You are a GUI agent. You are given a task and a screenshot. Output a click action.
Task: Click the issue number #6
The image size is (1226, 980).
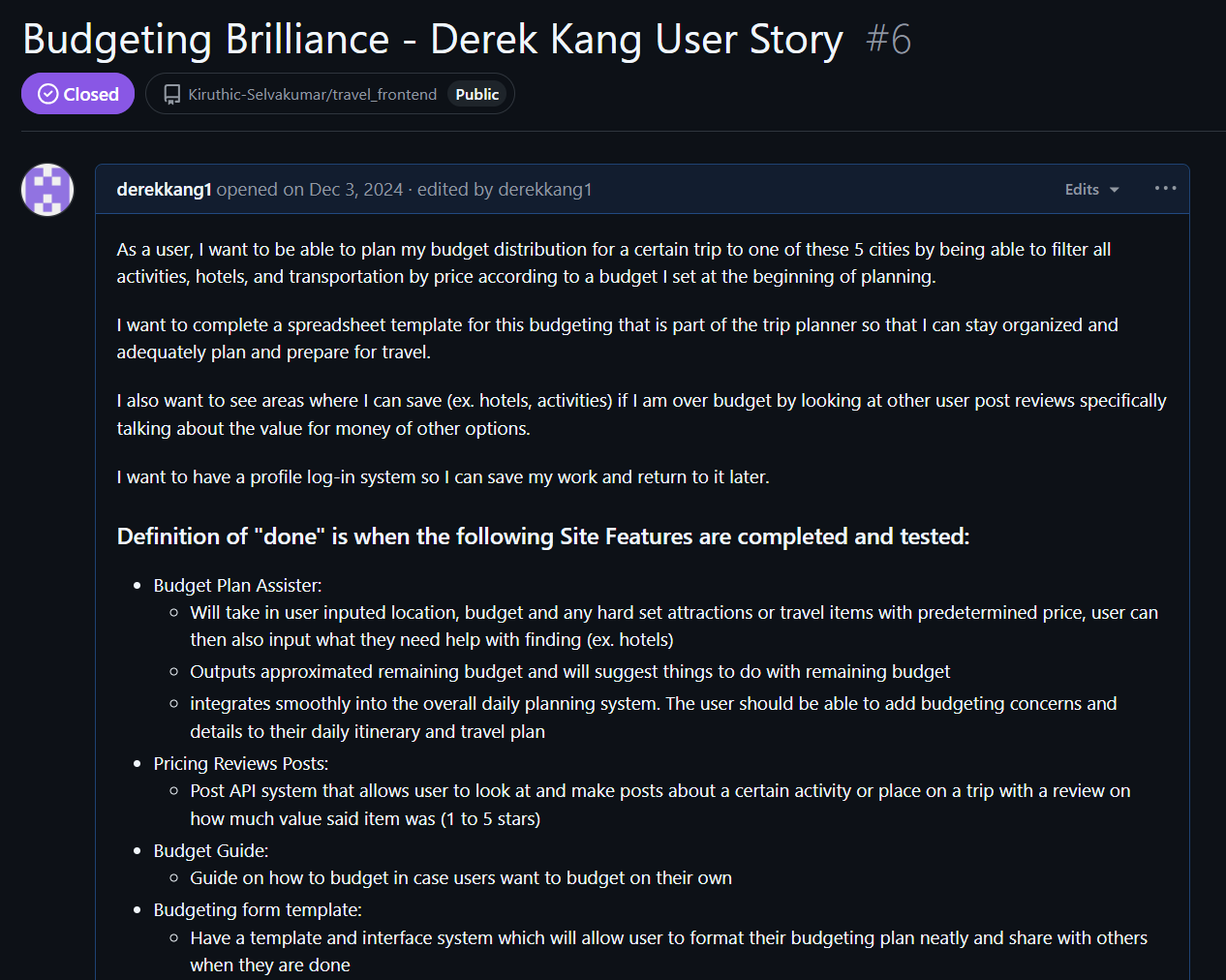(888, 40)
